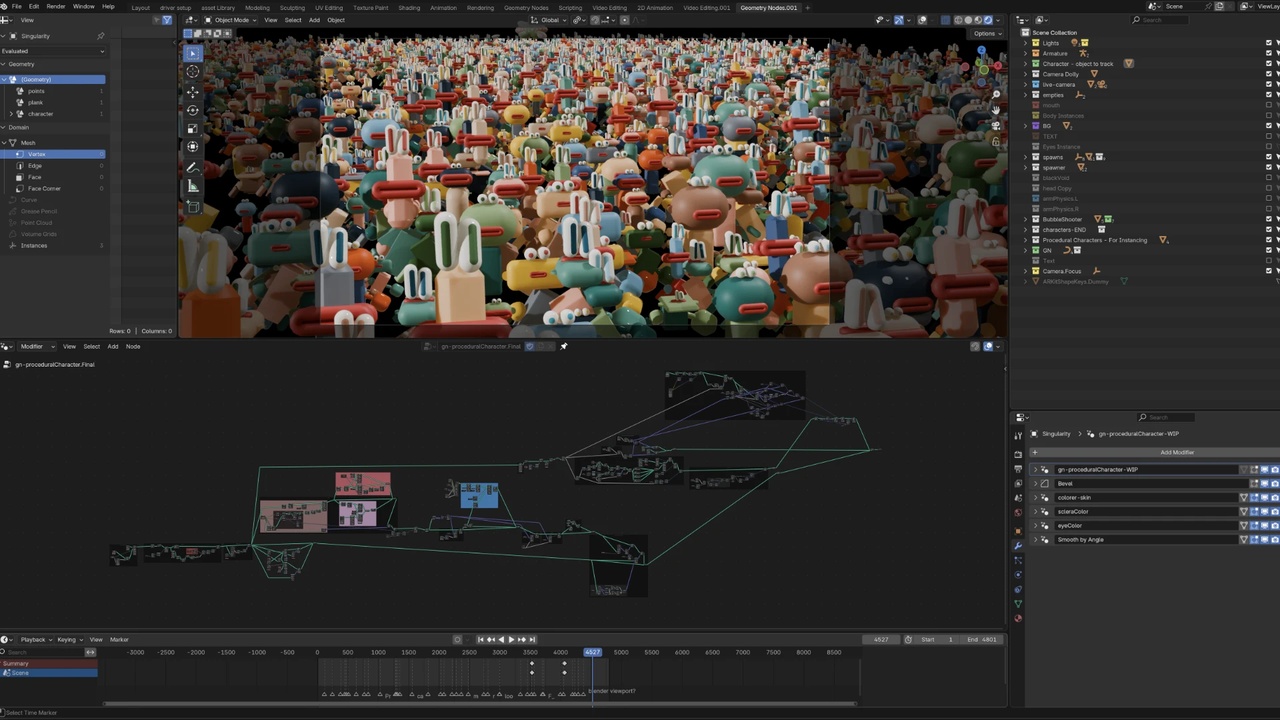Open the Object Data properties tab icon
This screenshot has height=720, width=1280.
1018,603
